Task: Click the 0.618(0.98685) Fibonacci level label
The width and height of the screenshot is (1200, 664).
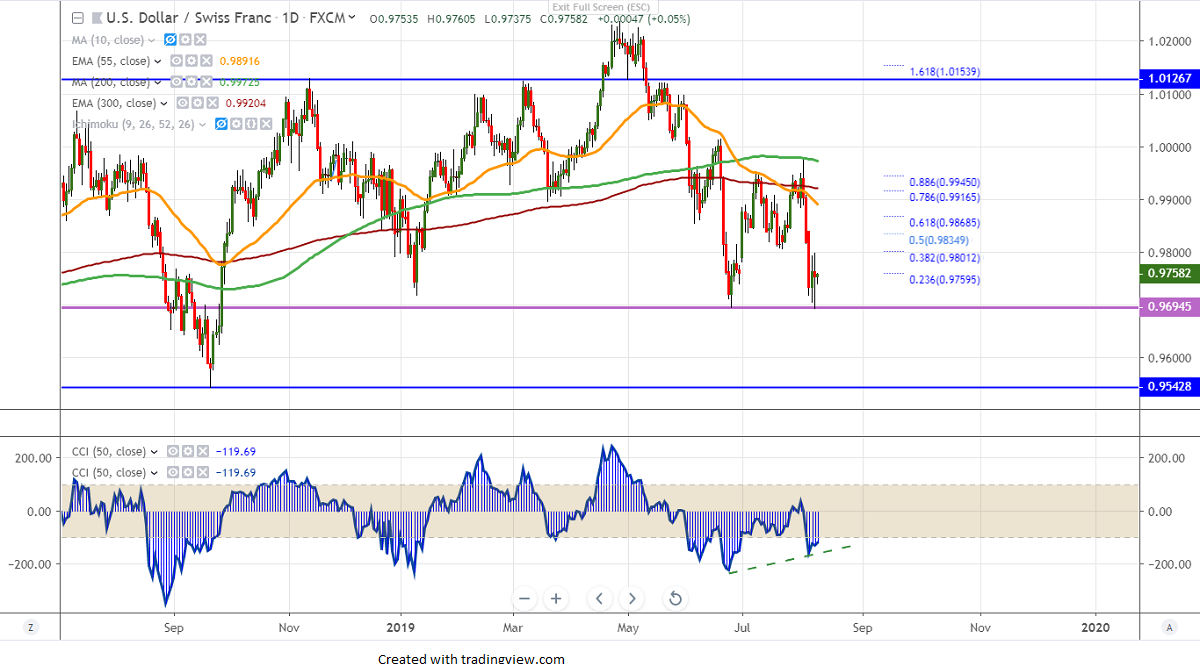Action: pyautogui.click(x=944, y=222)
